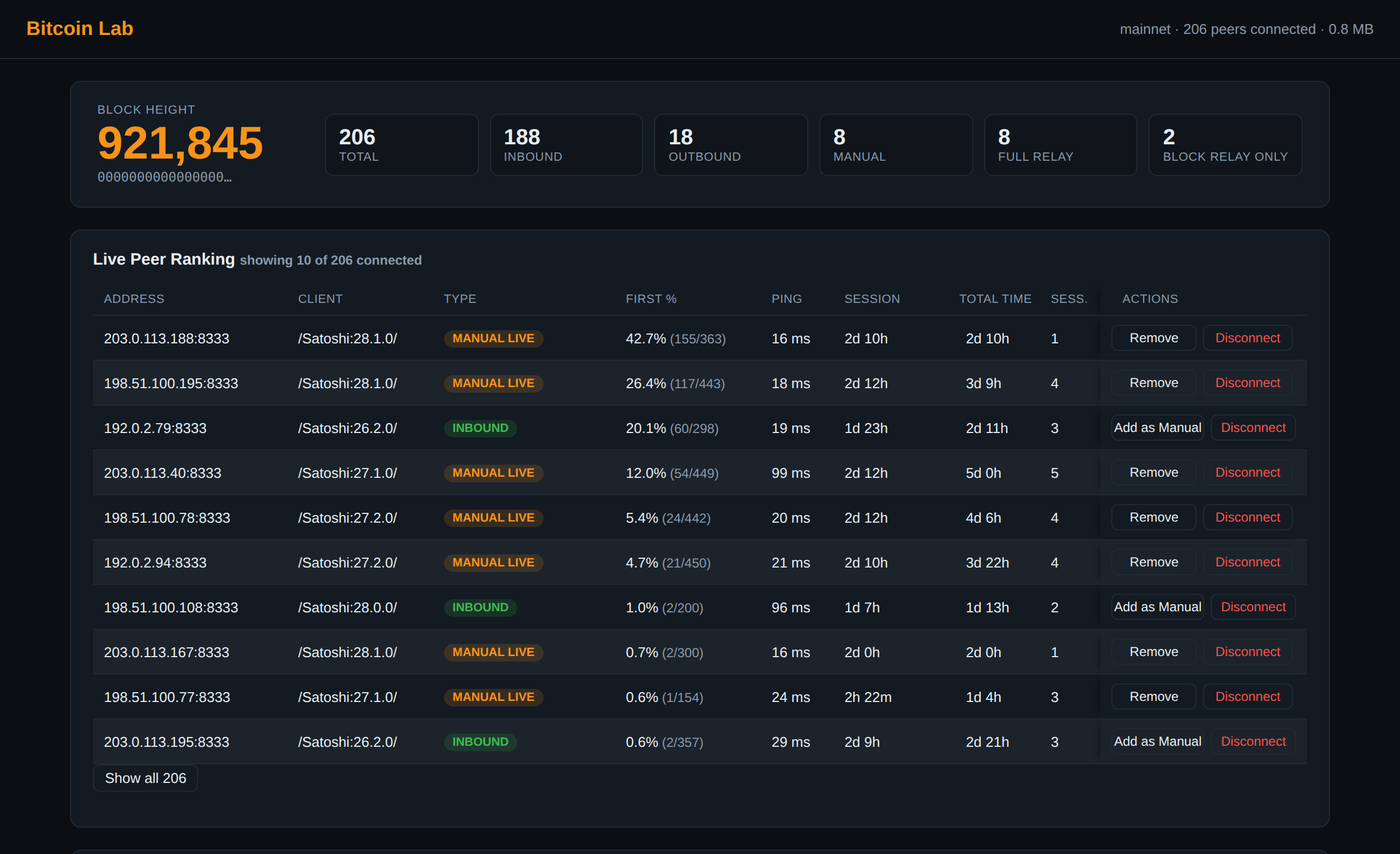
Task: Add 198.51.100.108:8333 as manual peer
Action: (1157, 607)
